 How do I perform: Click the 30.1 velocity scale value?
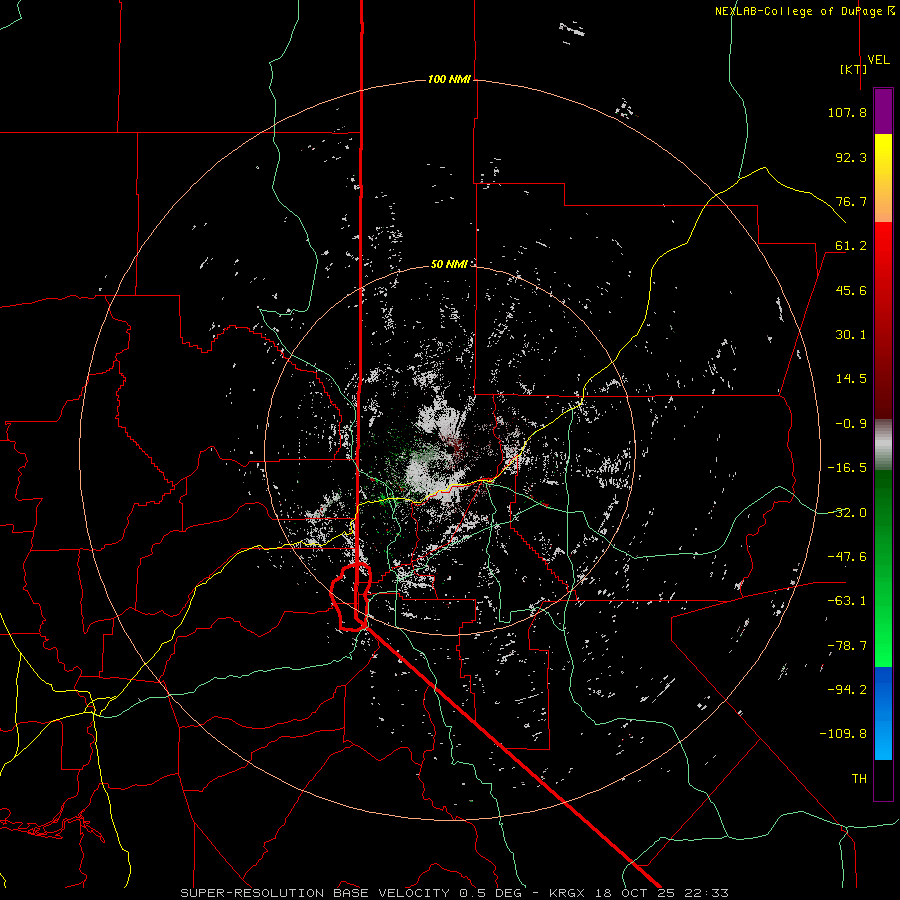click(x=851, y=335)
